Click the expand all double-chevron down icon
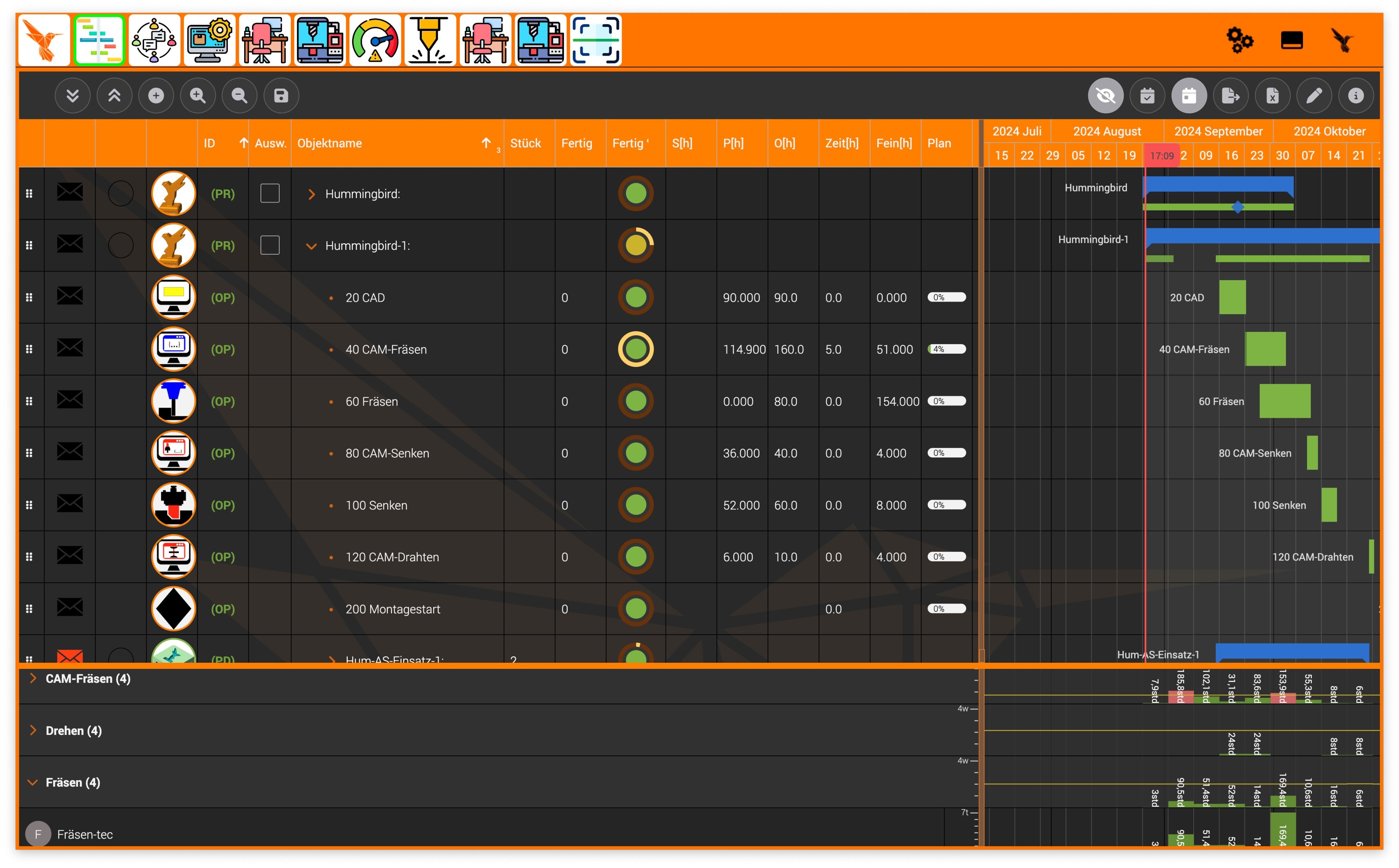1399x868 pixels. click(72, 95)
